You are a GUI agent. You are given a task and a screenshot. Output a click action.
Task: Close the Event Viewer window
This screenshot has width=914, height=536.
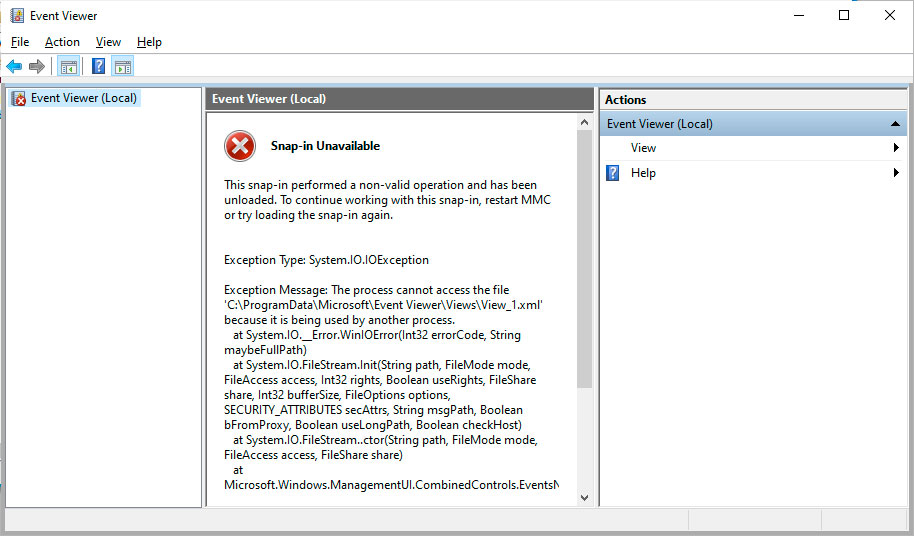tap(890, 16)
